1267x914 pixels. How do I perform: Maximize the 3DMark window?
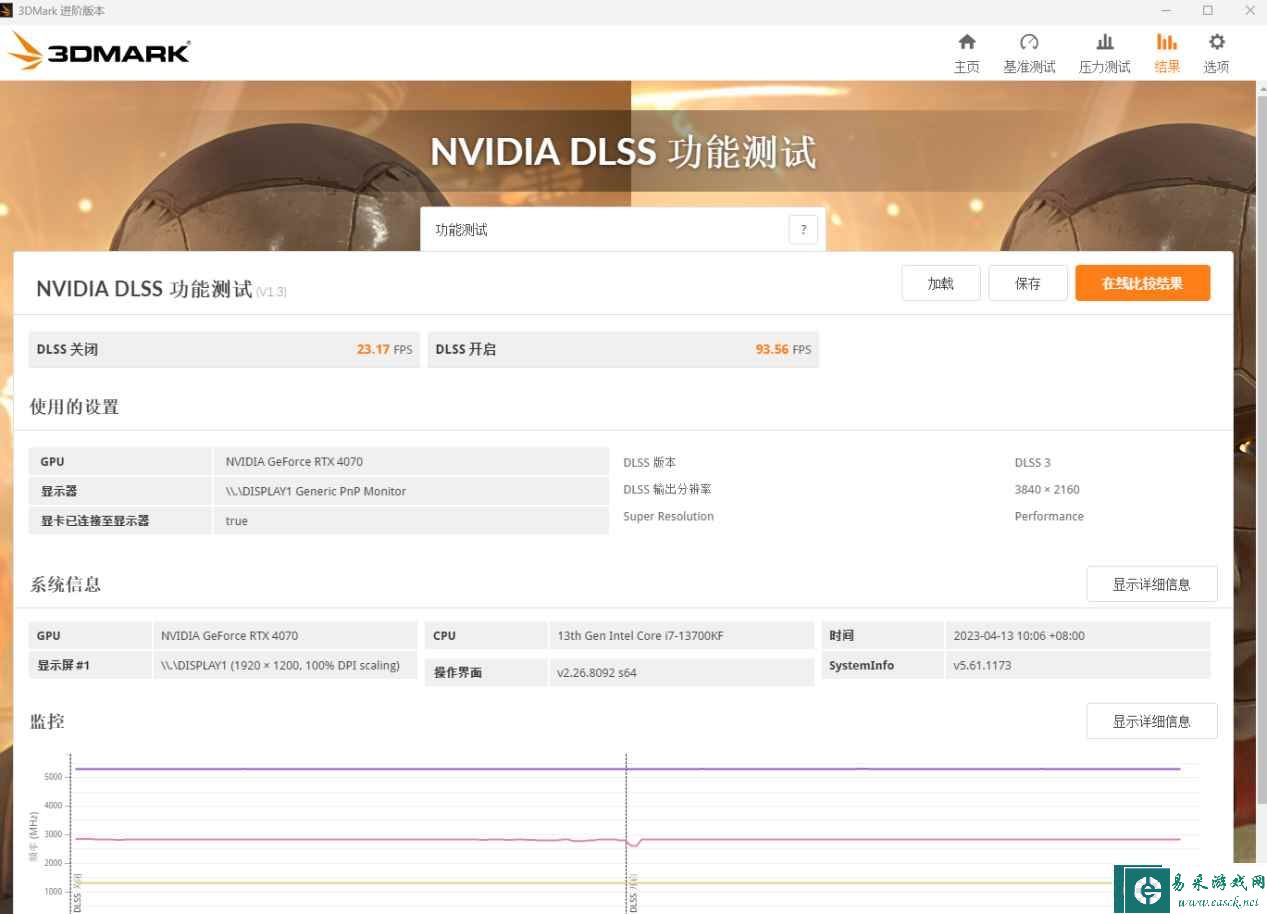(x=1207, y=10)
